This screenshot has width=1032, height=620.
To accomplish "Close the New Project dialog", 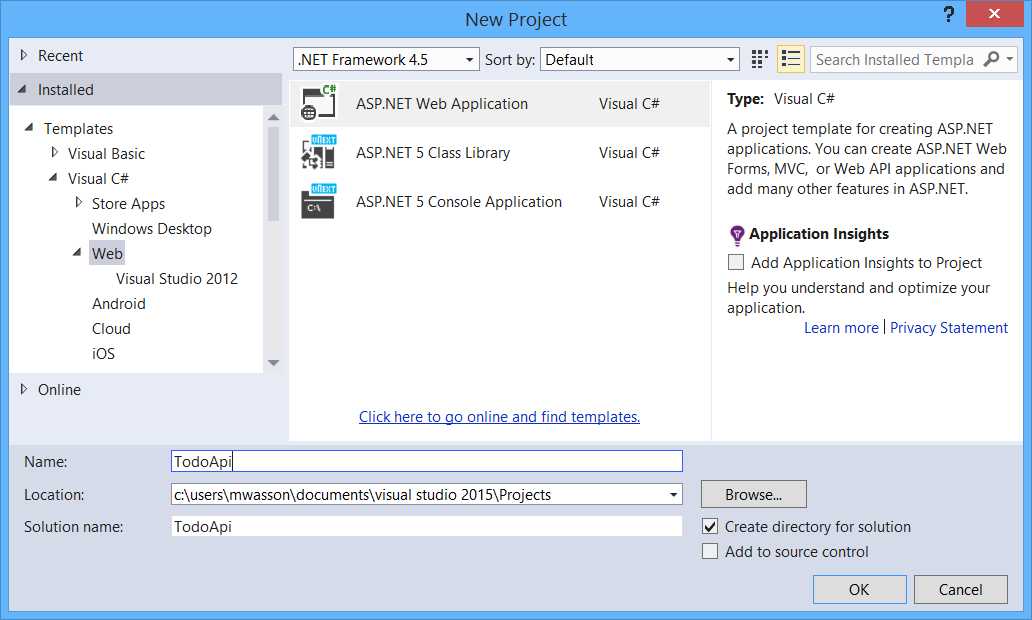I will coord(994,14).
